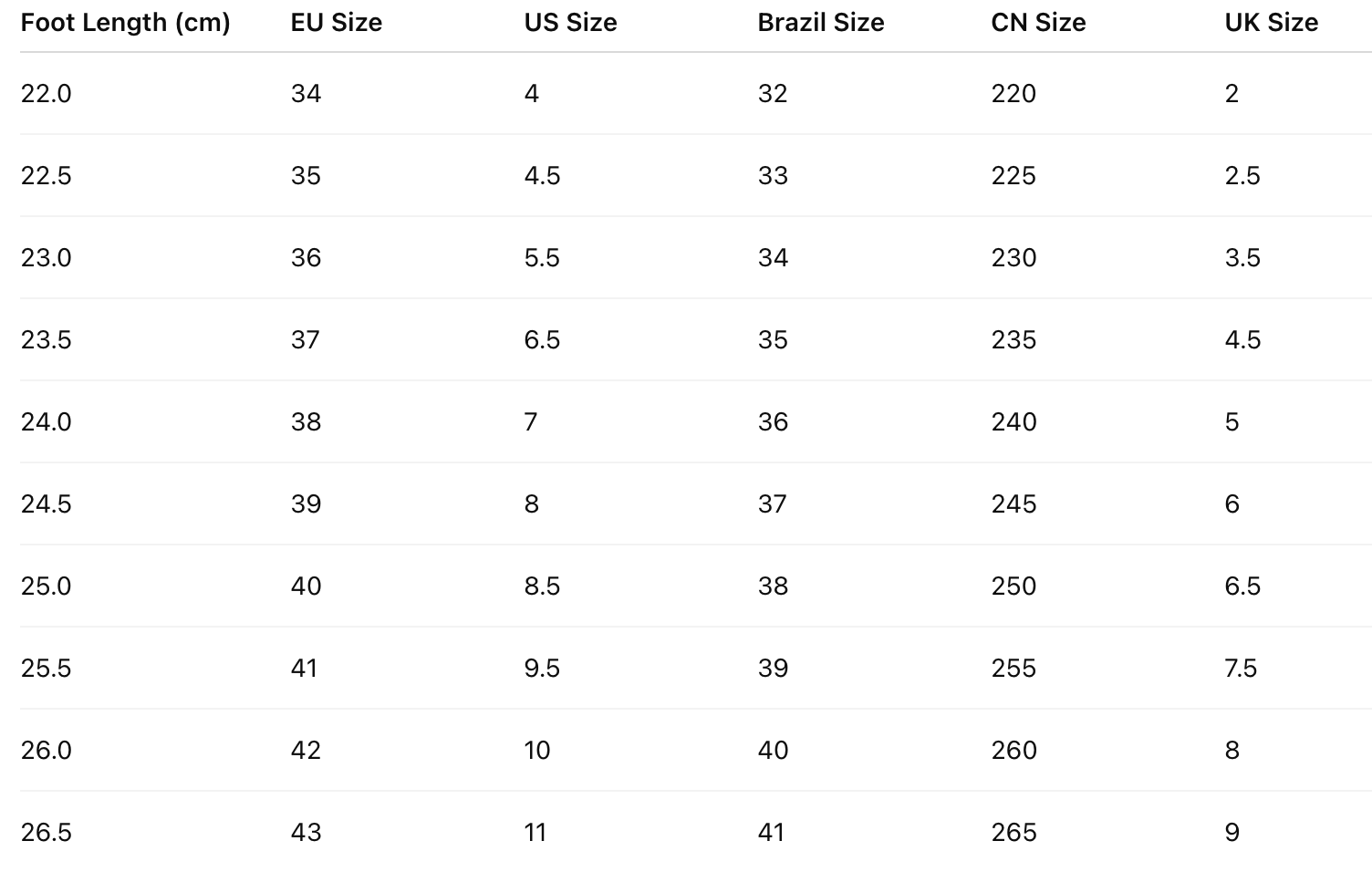1372x872 pixels.
Task: Select the CN Size column header
Action: coord(1038,23)
